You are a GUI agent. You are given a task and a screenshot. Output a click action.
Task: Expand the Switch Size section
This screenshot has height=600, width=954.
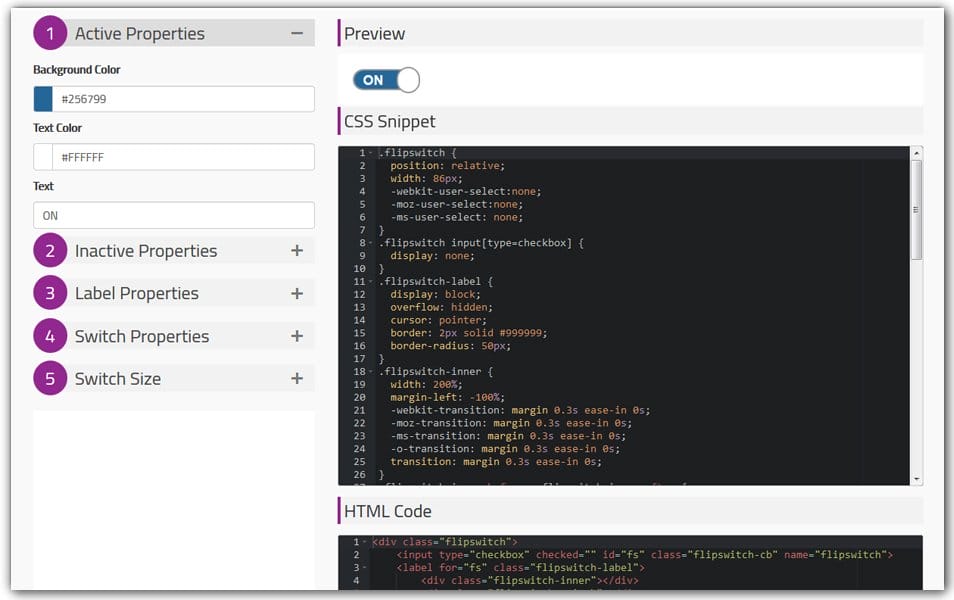coord(297,378)
